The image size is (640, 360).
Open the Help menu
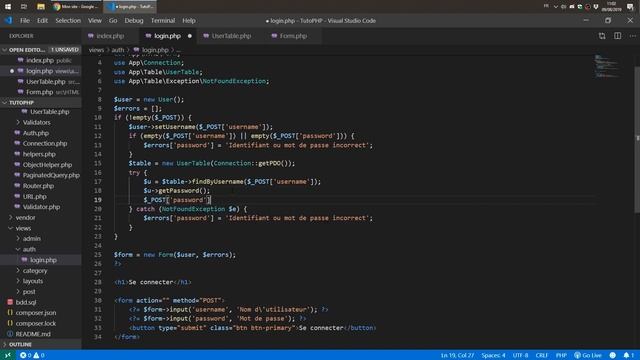[x=189, y=20]
